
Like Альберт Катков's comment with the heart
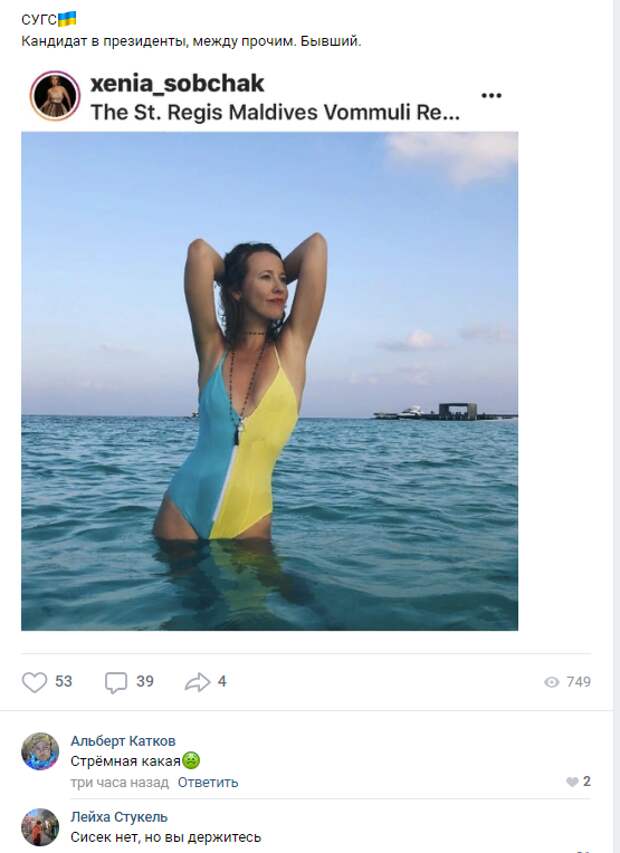pos(572,782)
